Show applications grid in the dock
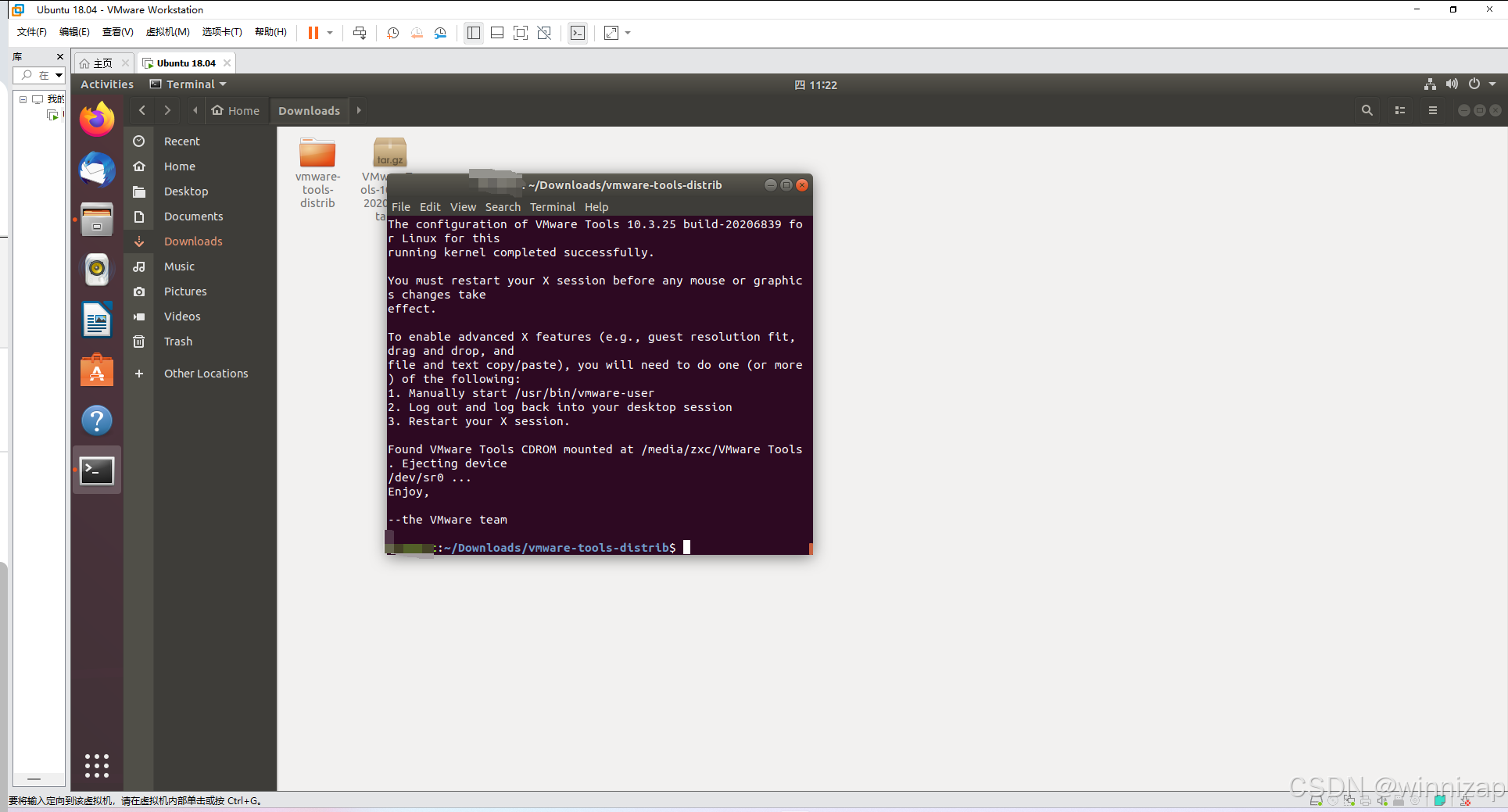The image size is (1508, 812). [97, 766]
